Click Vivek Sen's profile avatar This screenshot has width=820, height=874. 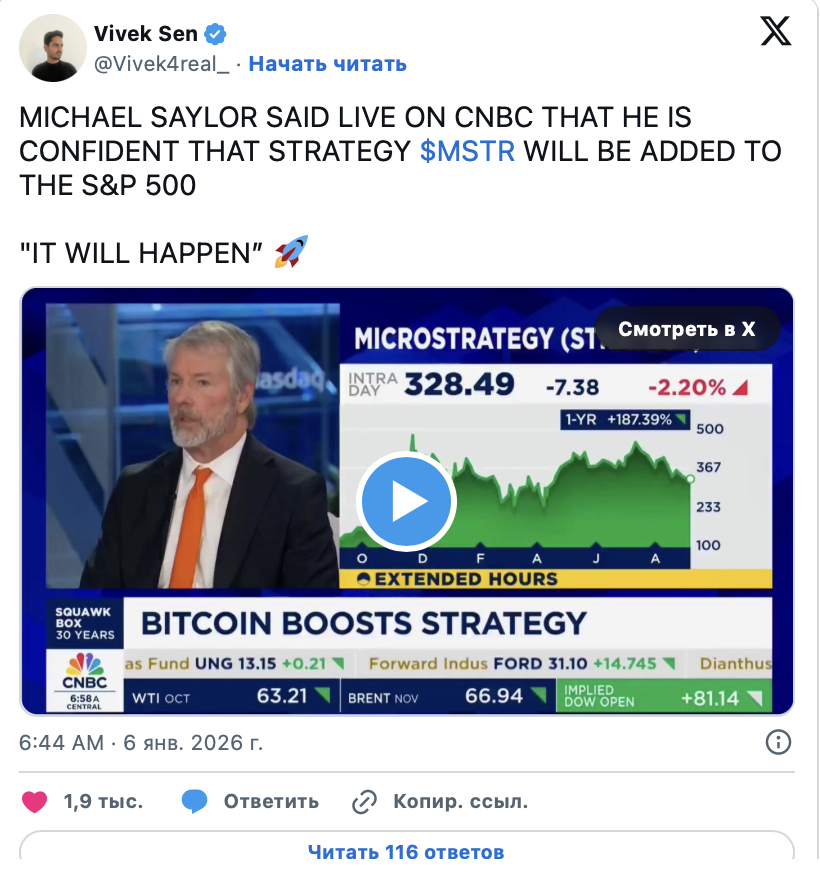click(x=53, y=48)
